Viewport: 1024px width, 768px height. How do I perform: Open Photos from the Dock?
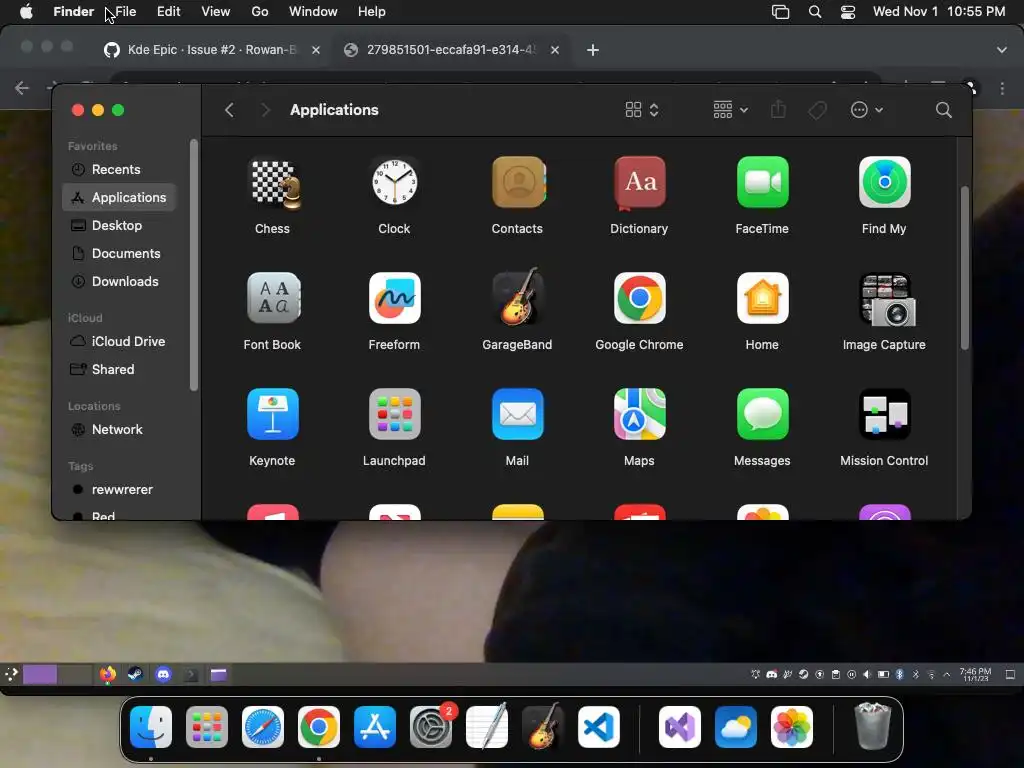[792, 727]
